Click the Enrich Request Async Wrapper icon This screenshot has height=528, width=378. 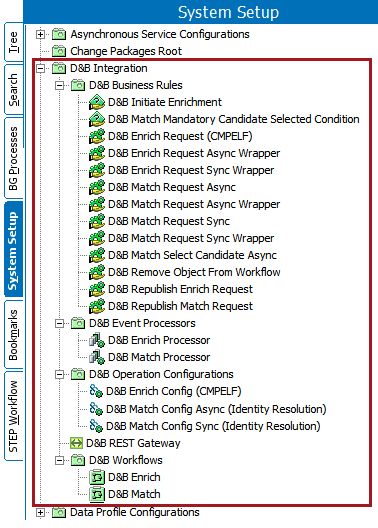(x=97, y=153)
